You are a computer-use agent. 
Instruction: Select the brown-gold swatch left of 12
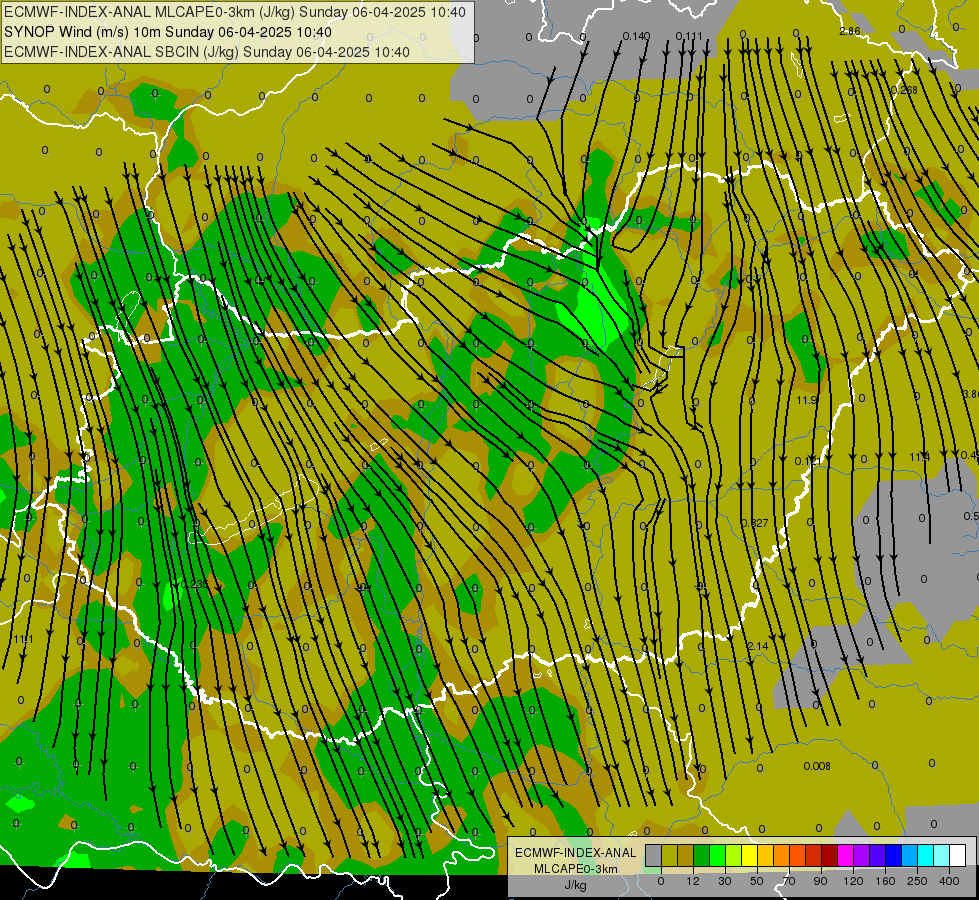click(686, 855)
